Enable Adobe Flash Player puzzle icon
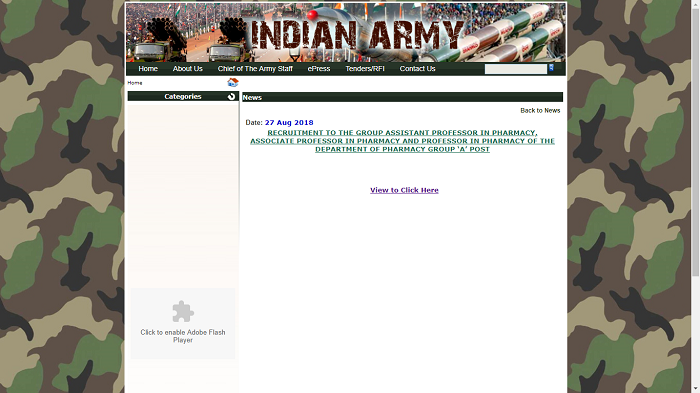 click(183, 311)
